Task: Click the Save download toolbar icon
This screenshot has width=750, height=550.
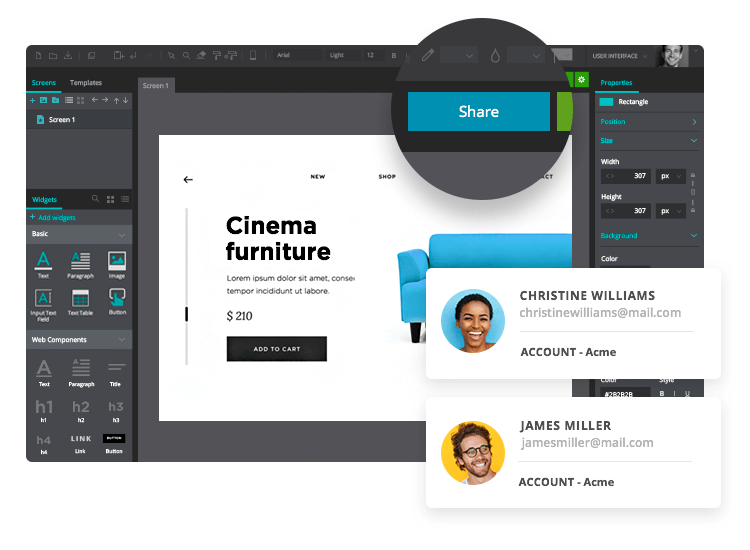Action: click(68, 55)
